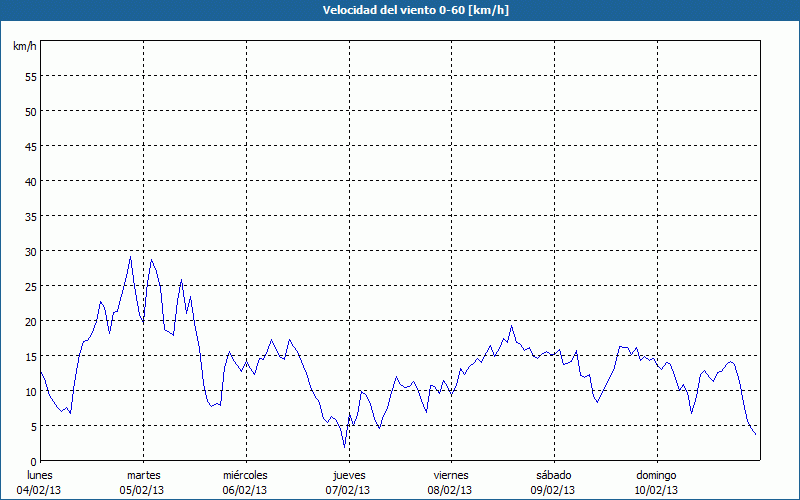800x500 pixels.
Task: Click the final data point at line's right end
Action: coord(755,434)
